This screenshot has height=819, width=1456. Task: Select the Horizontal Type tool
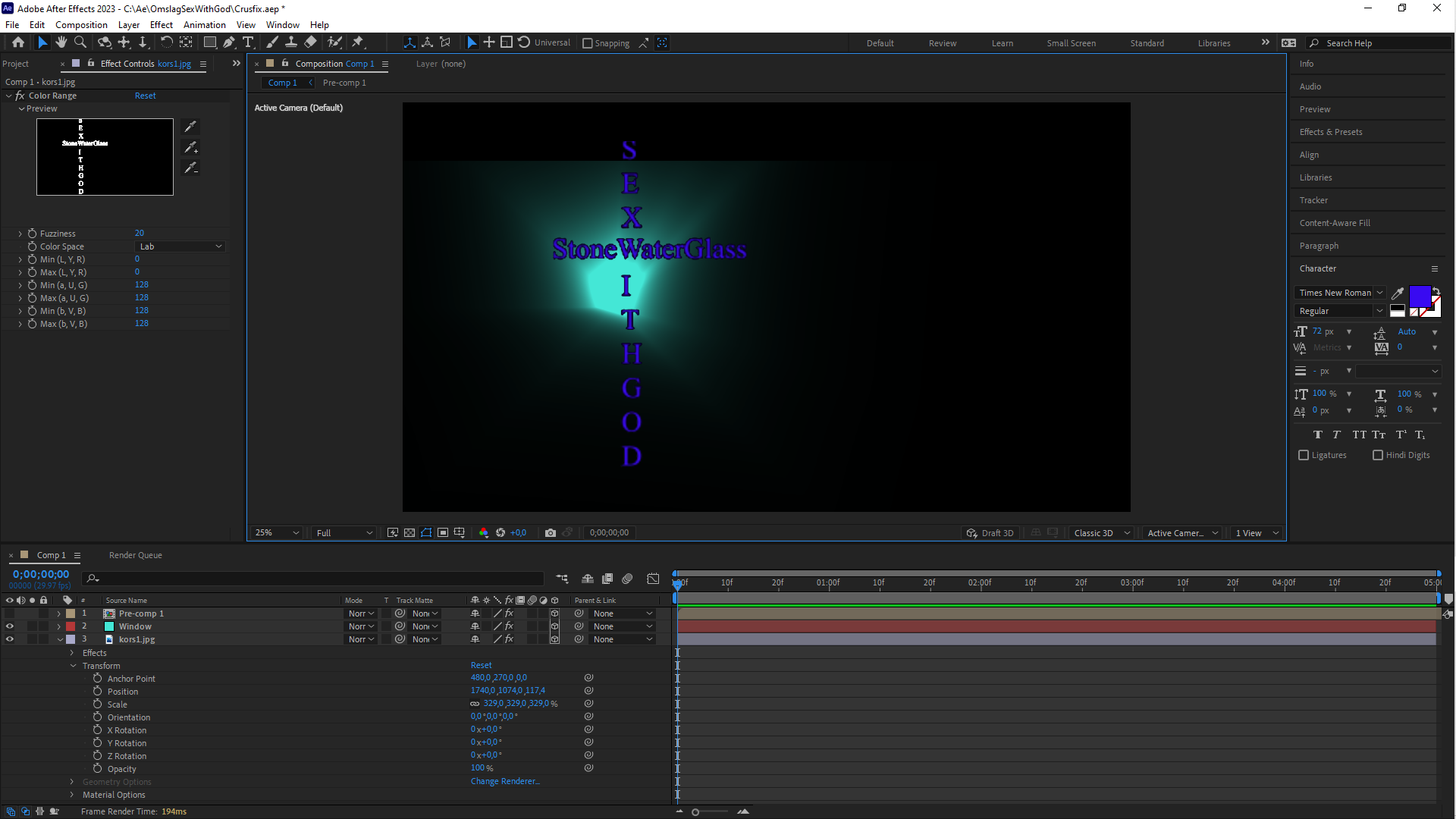[249, 42]
